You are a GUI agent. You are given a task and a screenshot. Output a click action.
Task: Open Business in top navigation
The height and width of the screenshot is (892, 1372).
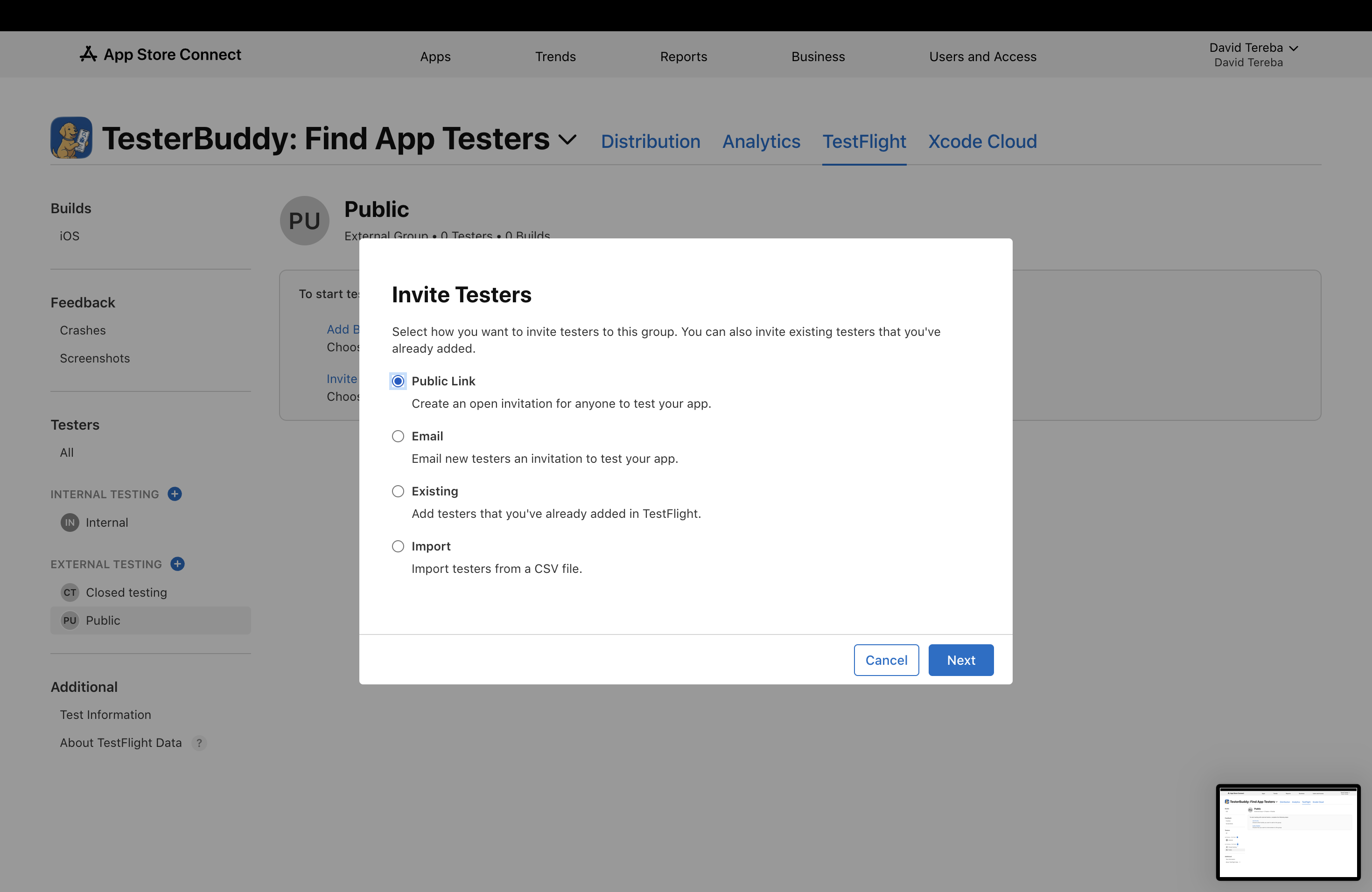pyautogui.click(x=818, y=56)
